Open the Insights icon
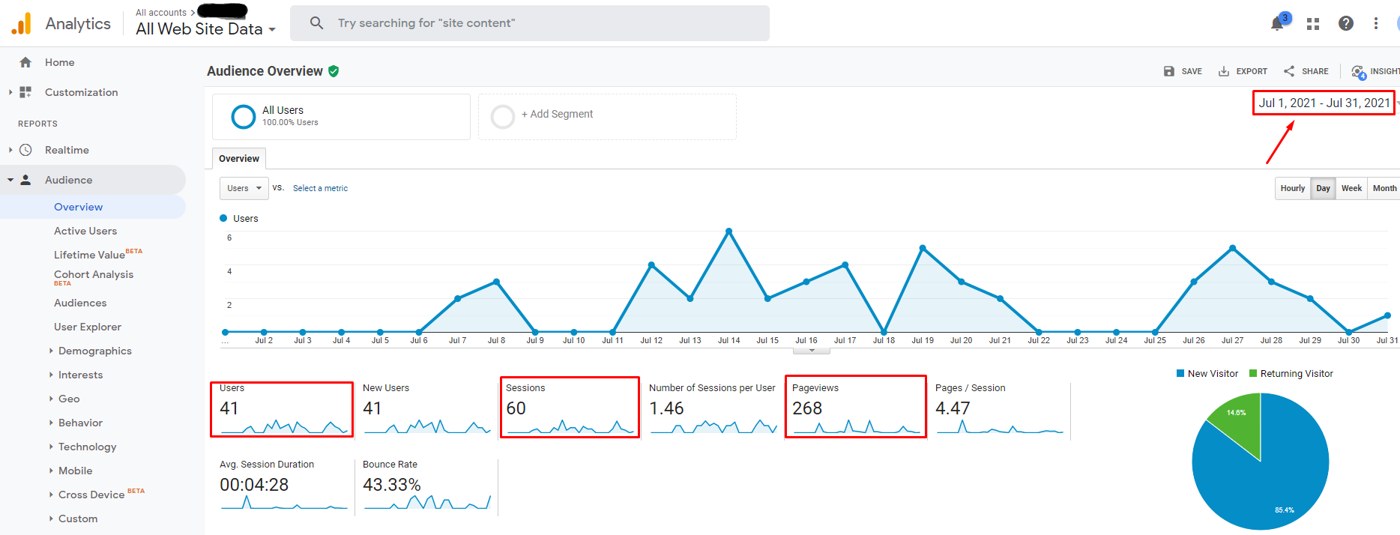 1358,72
